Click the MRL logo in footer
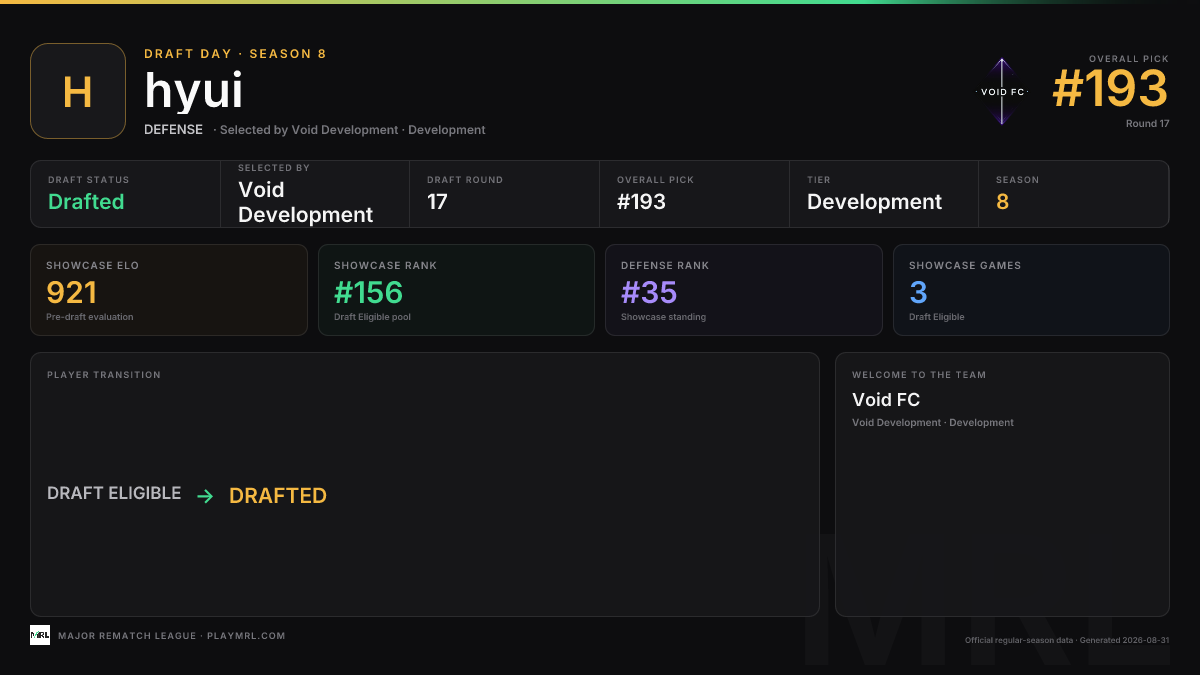This screenshot has height=675, width=1200. coord(40,635)
